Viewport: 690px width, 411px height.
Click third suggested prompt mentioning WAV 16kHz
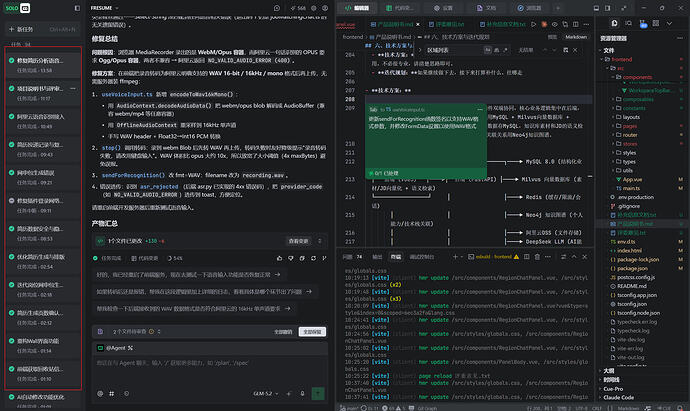[x=194, y=309]
